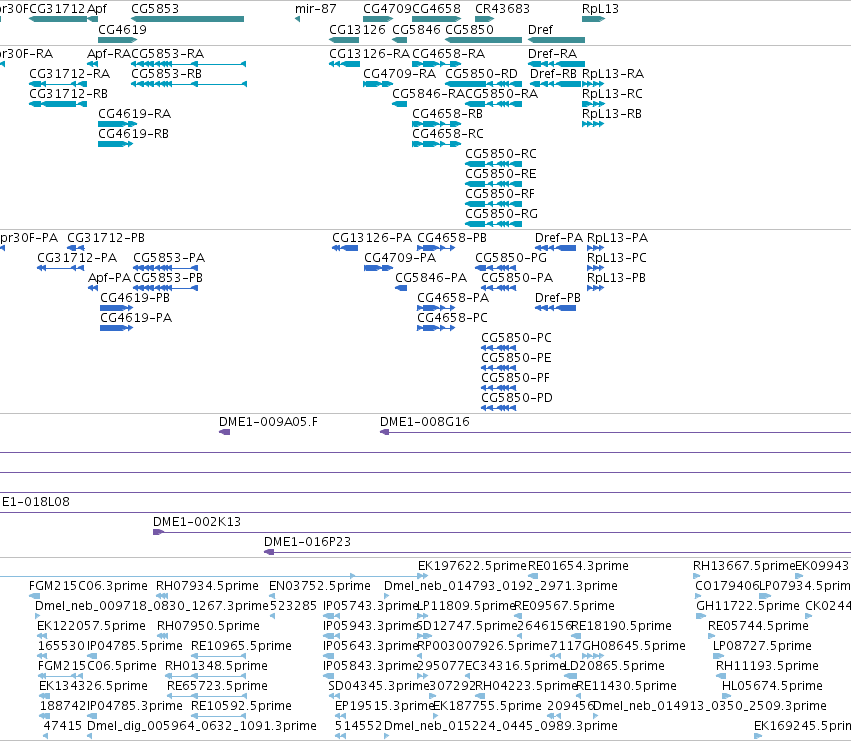Viewport: 851px width, 741px height.
Task: Select transcript RpL13-RB
Action: click(612, 114)
